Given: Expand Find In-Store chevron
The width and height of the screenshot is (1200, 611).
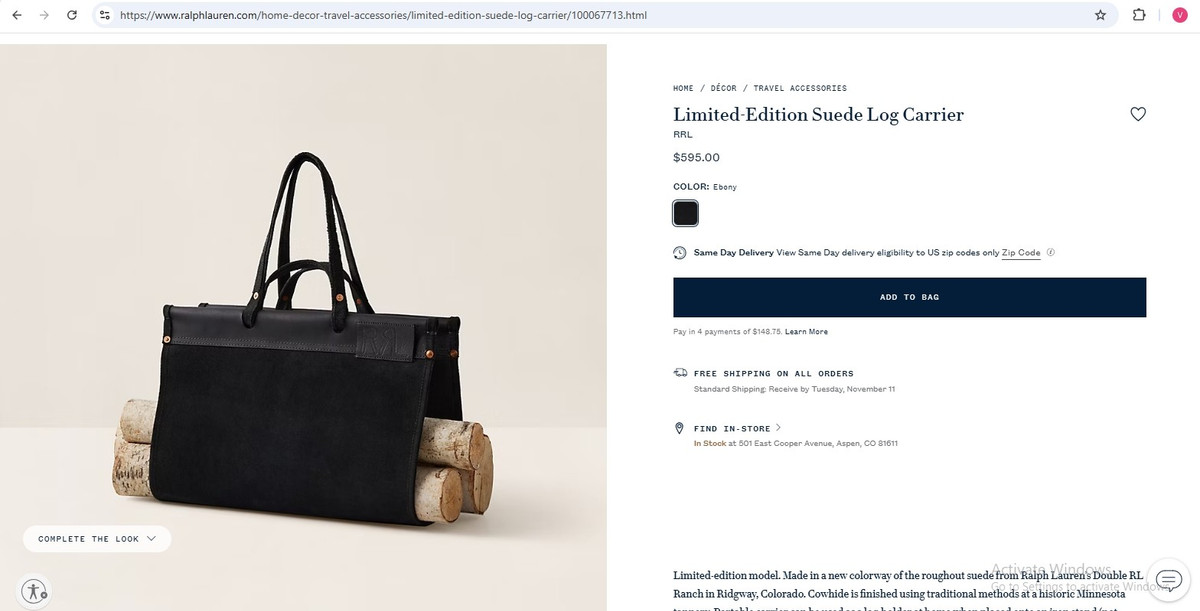Looking at the screenshot, I should point(778,428).
